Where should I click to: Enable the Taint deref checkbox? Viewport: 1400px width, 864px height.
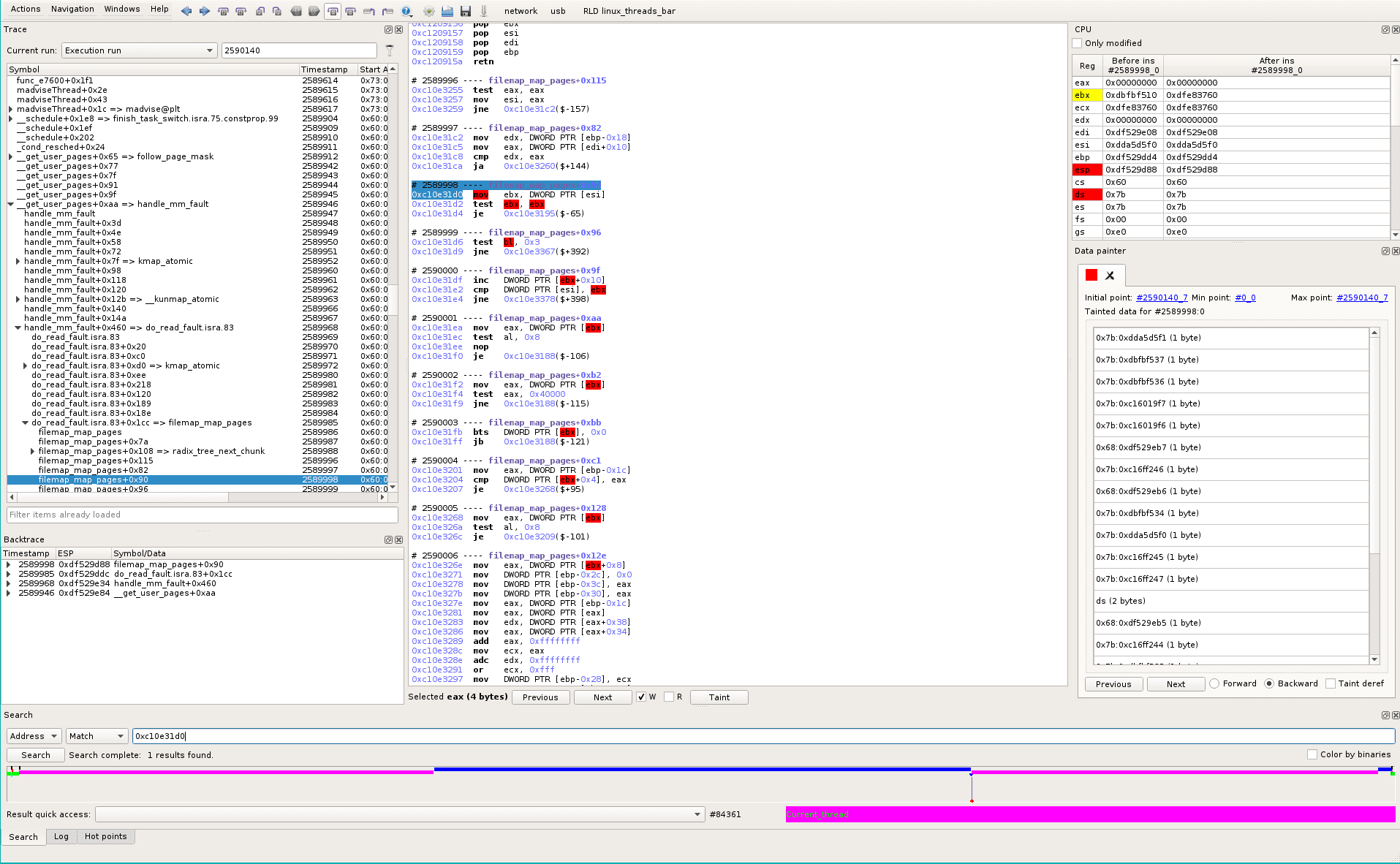point(1330,683)
